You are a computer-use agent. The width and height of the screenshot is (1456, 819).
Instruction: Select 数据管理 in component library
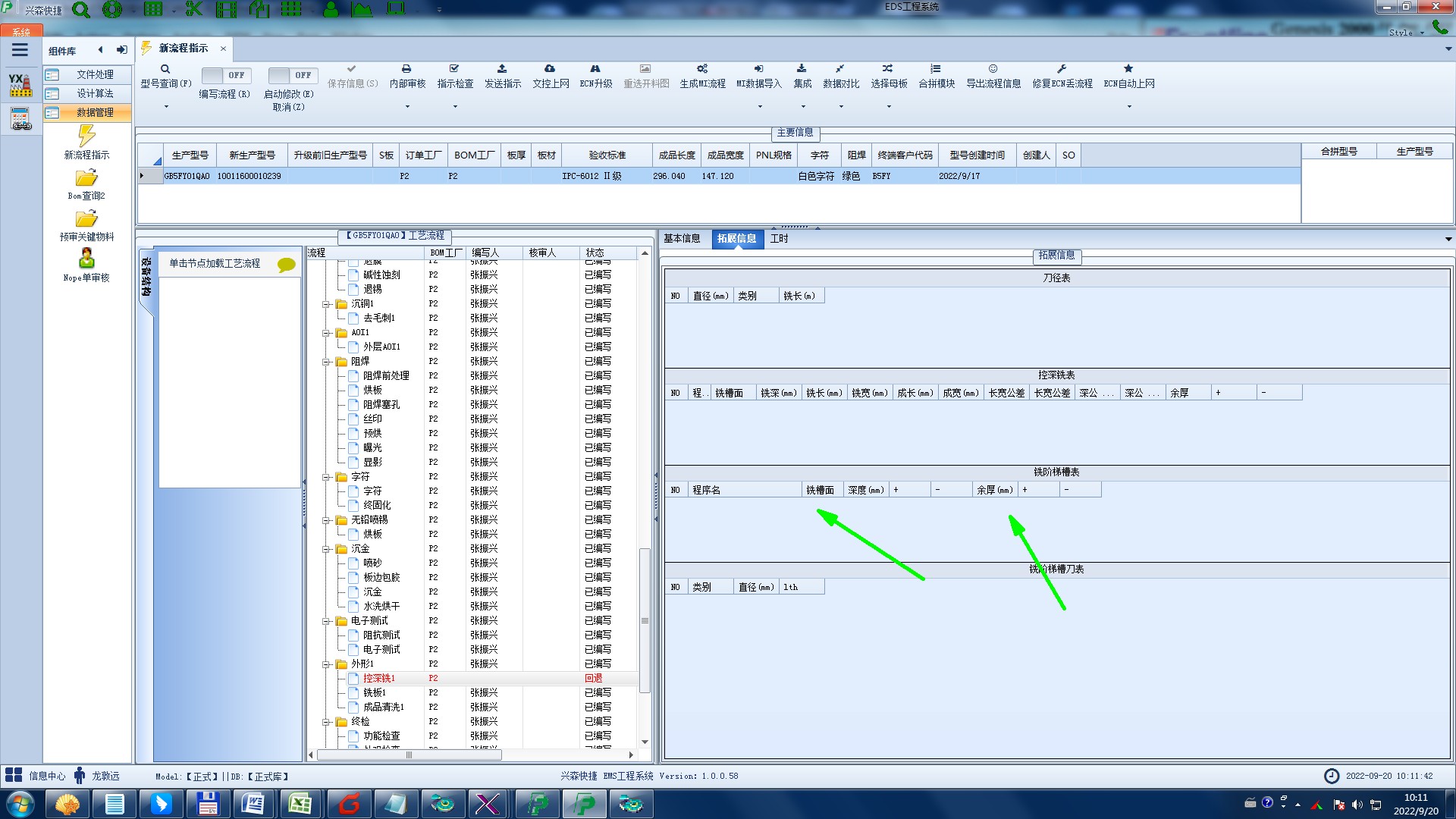95,112
